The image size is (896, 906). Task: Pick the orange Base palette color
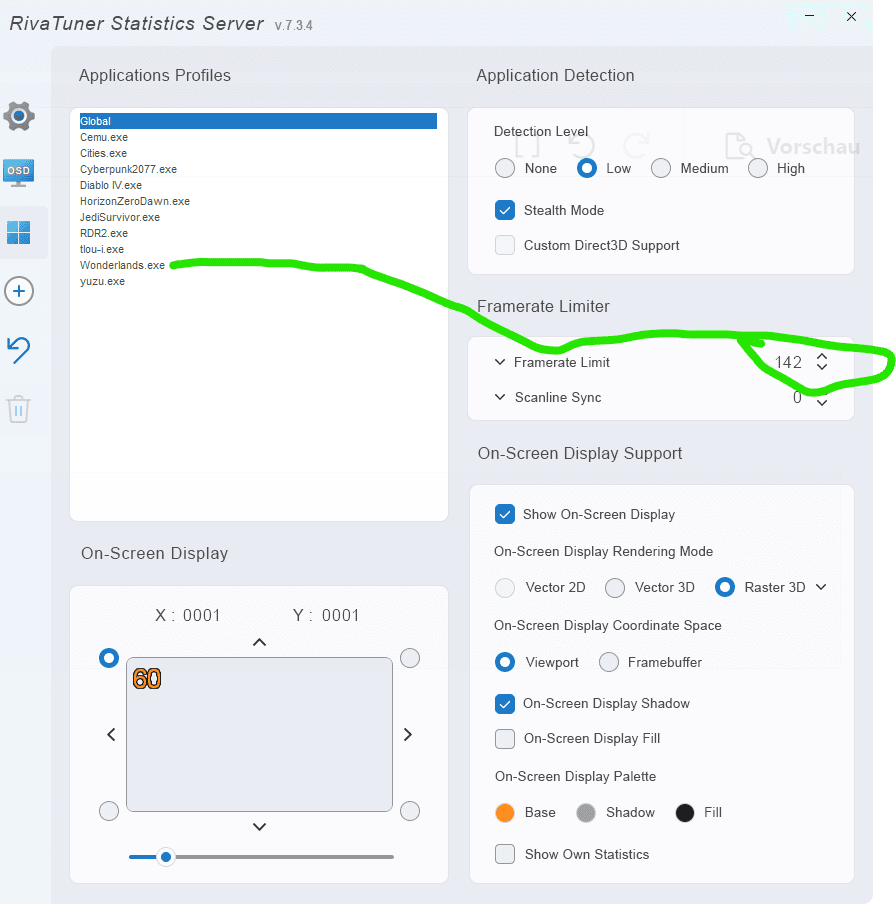[505, 812]
